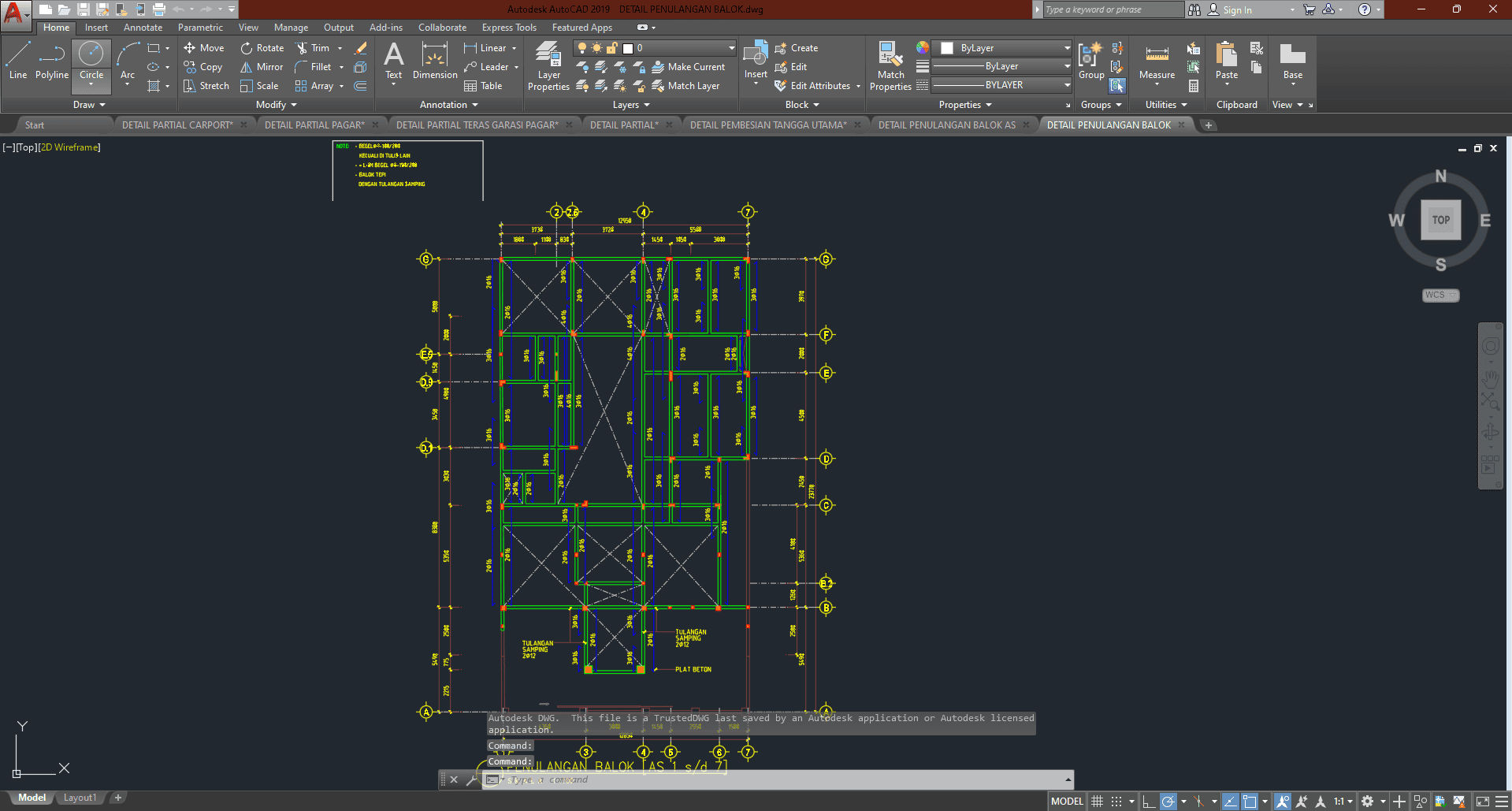Toggle ortho mode in status bar

pos(1148,802)
